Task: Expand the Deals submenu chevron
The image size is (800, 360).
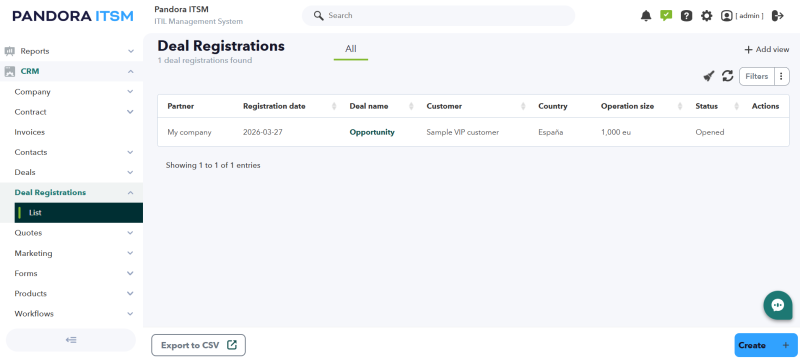Action: click(x=131, y=173)
